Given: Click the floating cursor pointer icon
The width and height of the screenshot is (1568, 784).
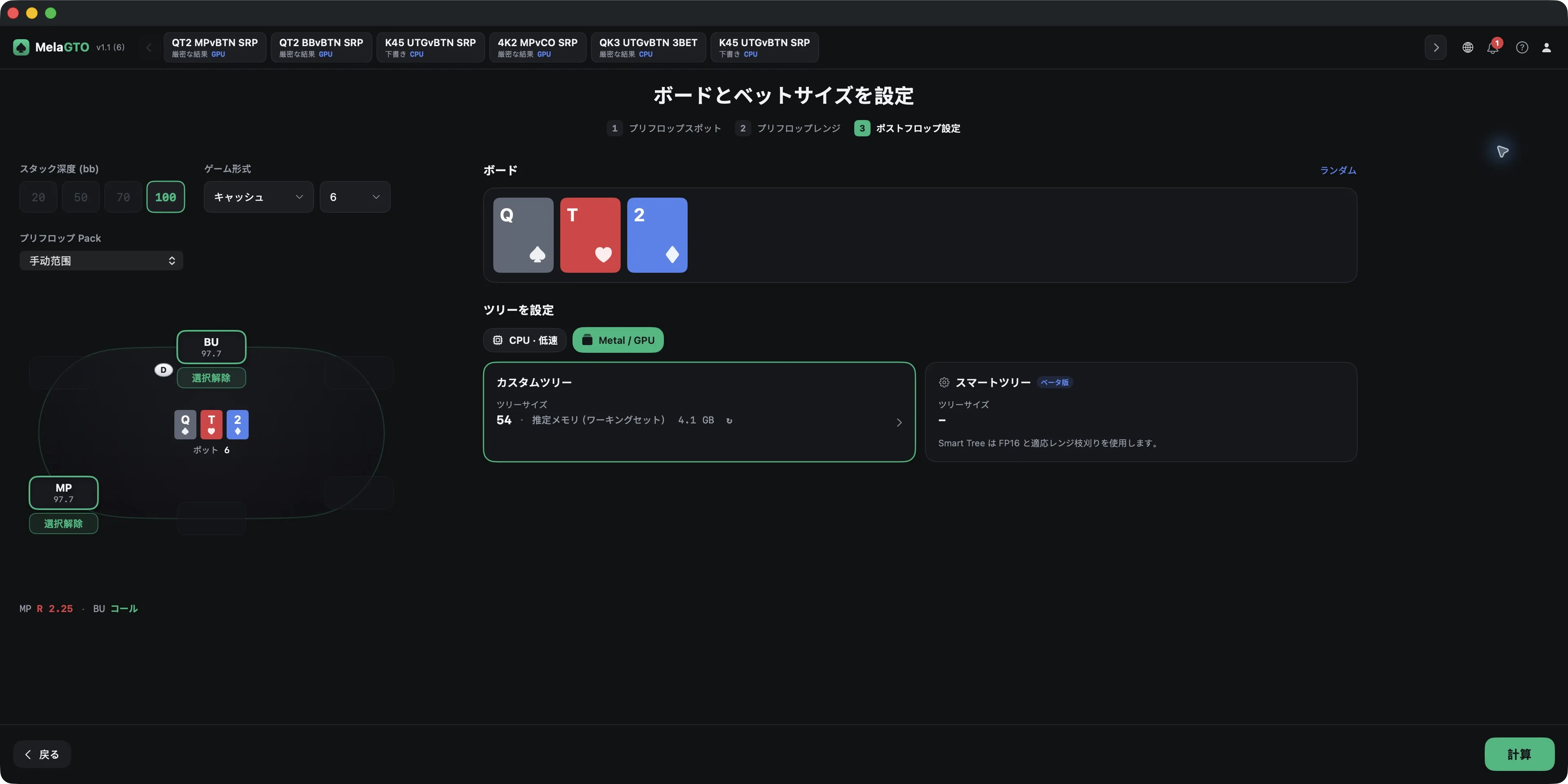Looking at the screenshot, I should (x=1502, y=151).
